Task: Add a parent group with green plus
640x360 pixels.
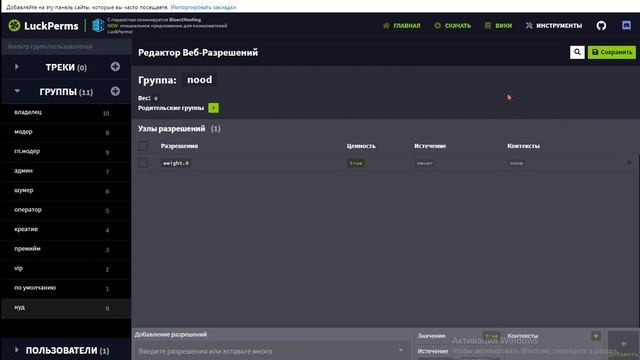Action: 213,108
